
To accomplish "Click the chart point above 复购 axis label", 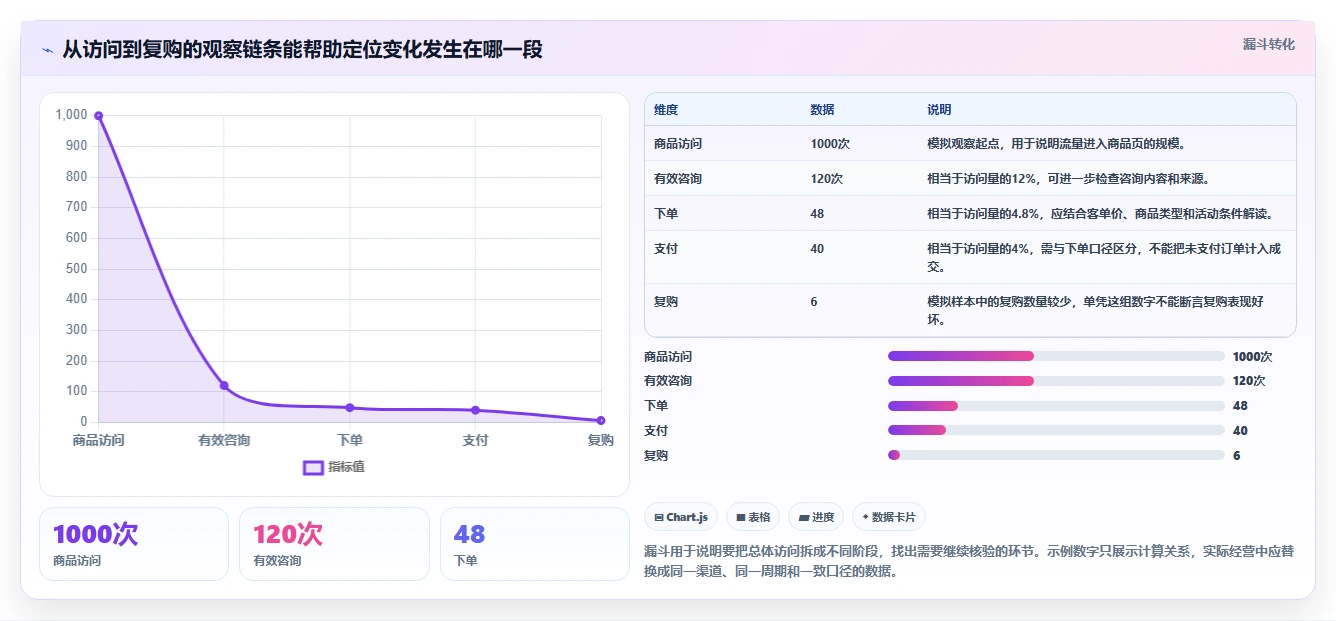I will click(x=601, y=420).
